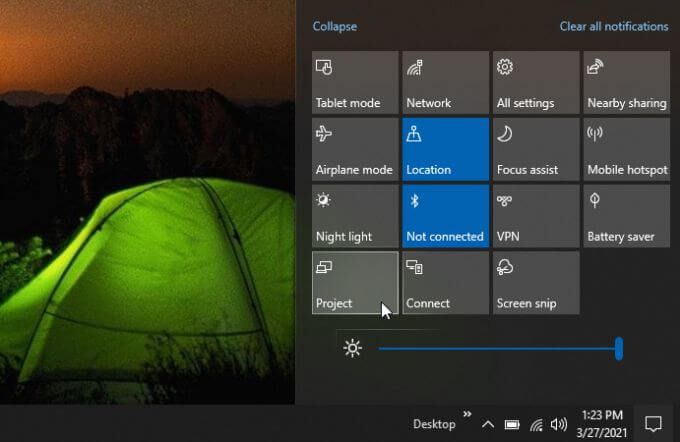Enable Tablet mode
The image size is (680, 442).
coord(355,83)
